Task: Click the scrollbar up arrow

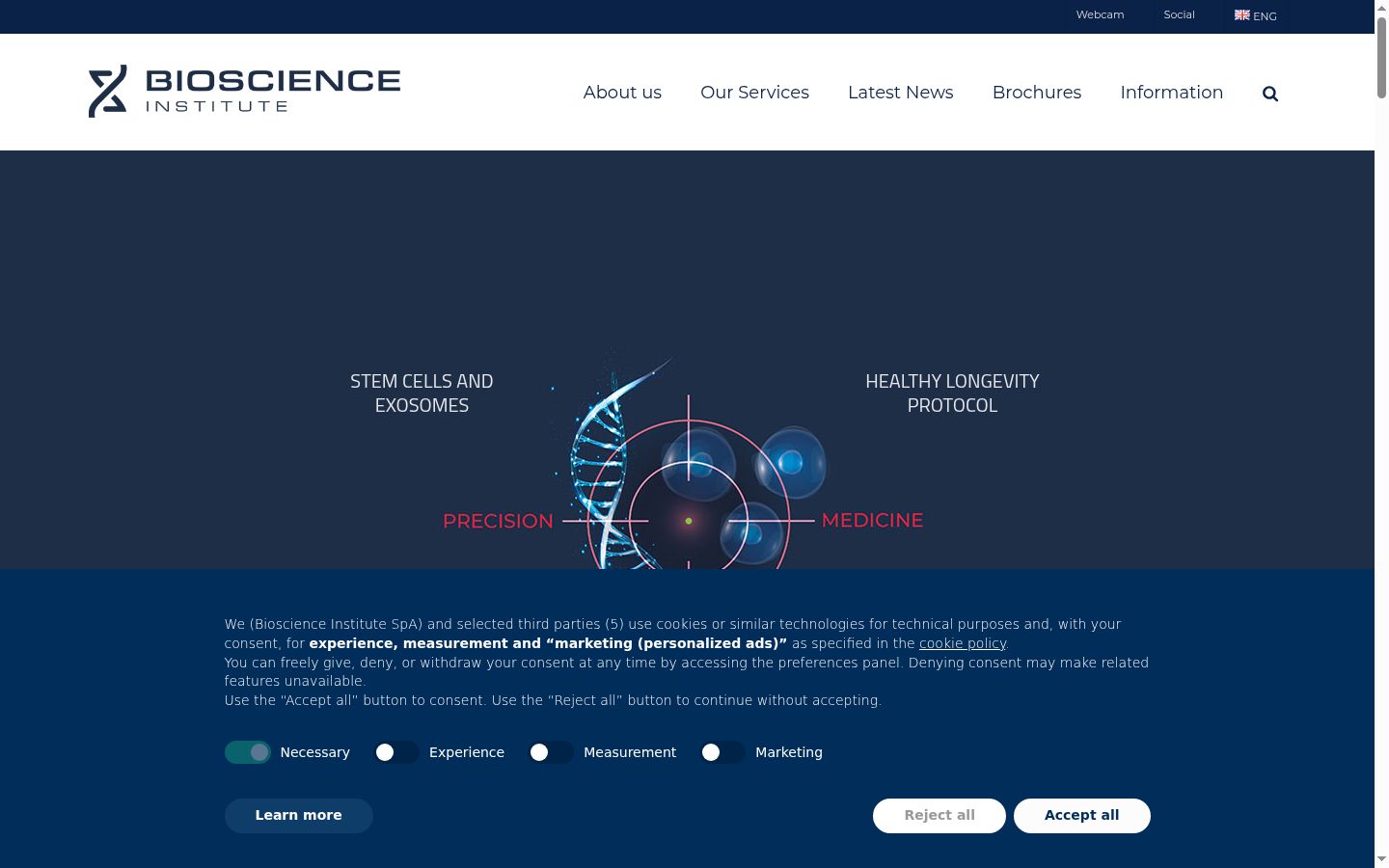Action: [1381, 7]
